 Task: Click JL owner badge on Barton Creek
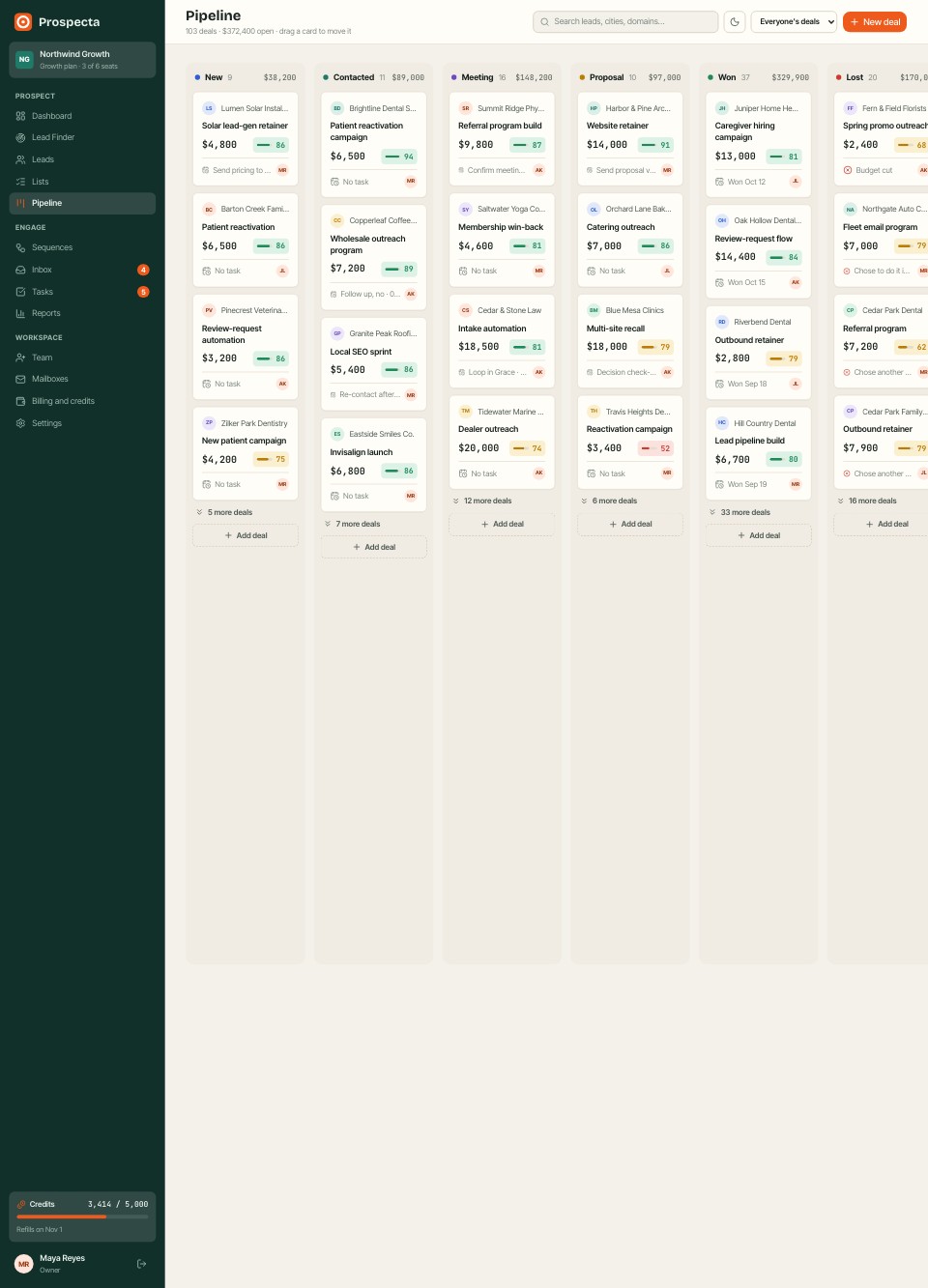click(x=282, y=271)
